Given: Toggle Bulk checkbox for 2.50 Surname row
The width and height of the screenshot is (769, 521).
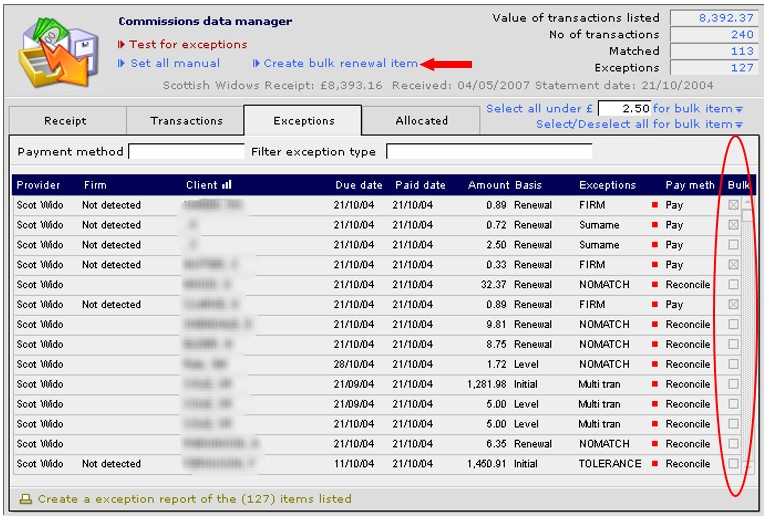Looking at the screenshot, I should click(733, 245).
